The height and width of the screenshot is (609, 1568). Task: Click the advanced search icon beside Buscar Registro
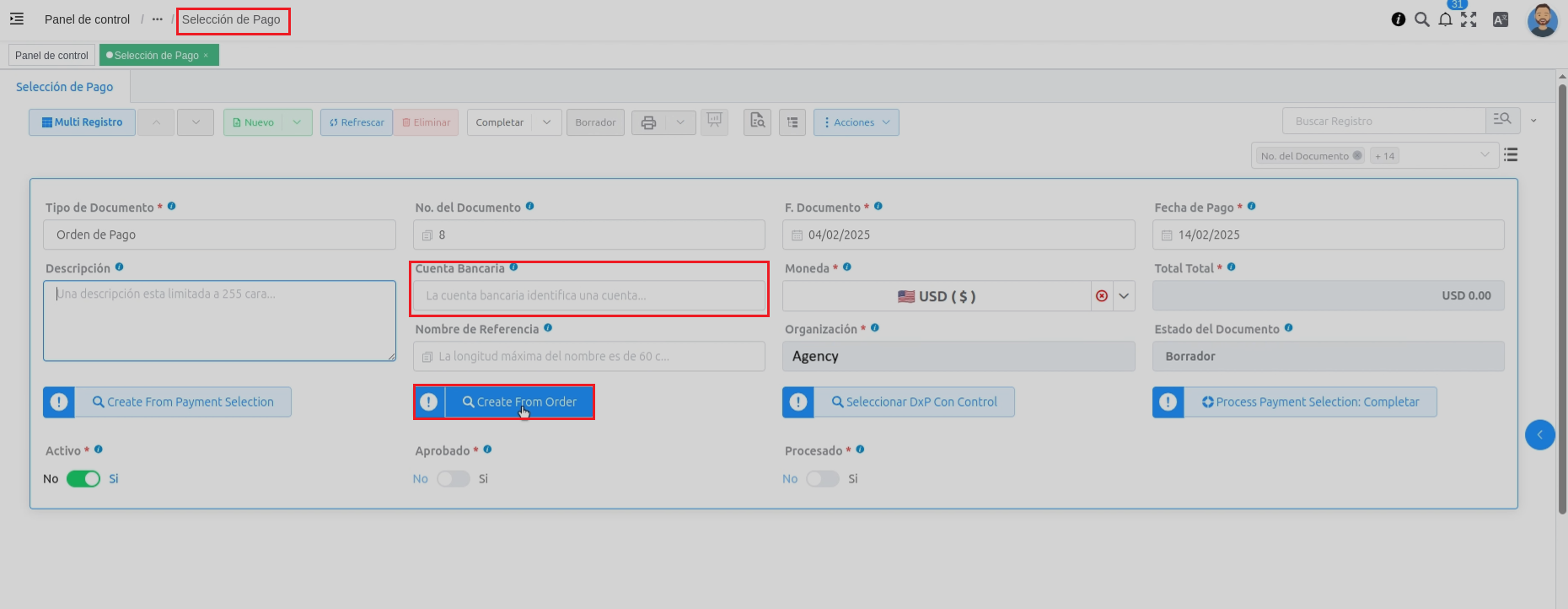click(1502, 121)
